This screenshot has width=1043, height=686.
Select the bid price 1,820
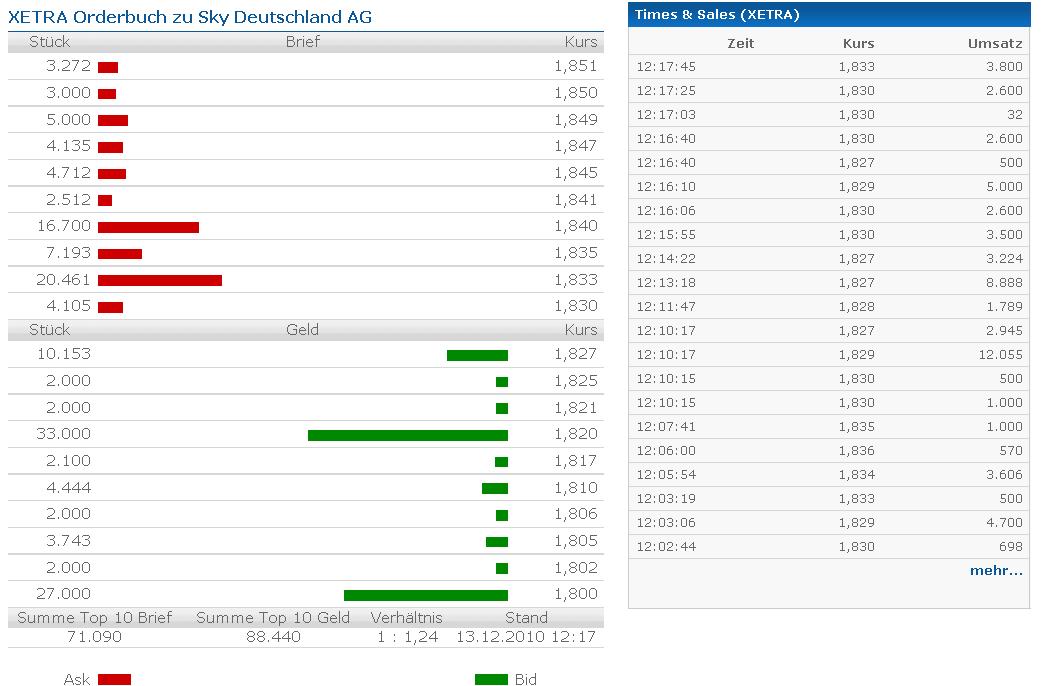tap(575, 434)
